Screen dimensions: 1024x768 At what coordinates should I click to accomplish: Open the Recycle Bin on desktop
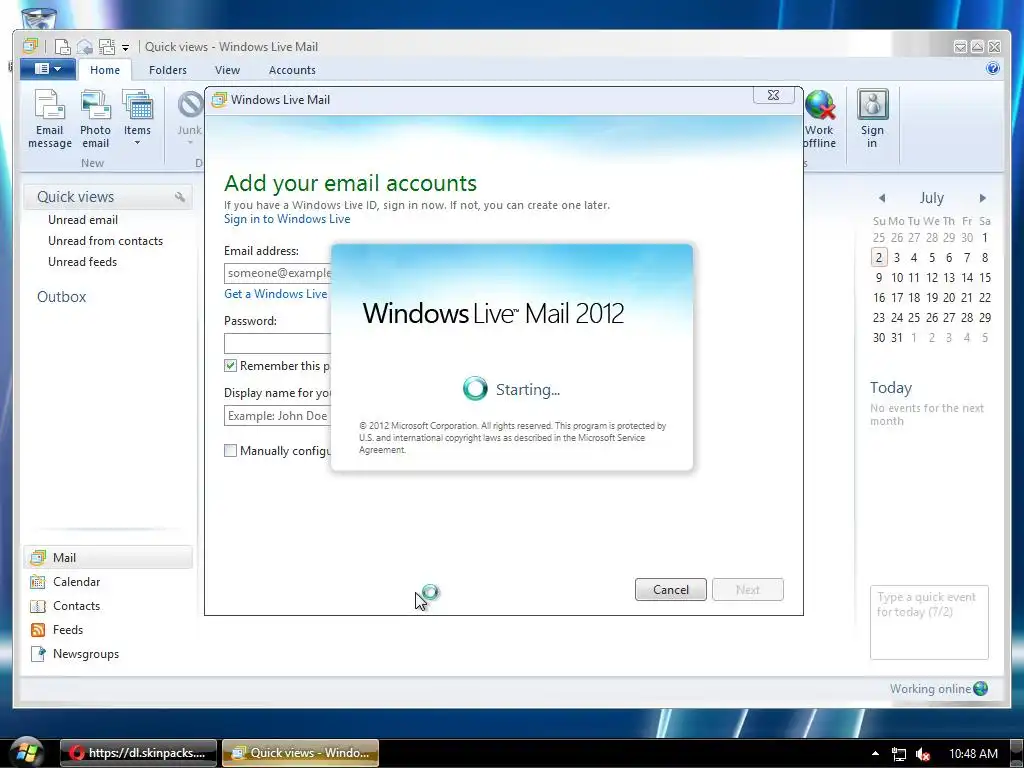[39, 16]
